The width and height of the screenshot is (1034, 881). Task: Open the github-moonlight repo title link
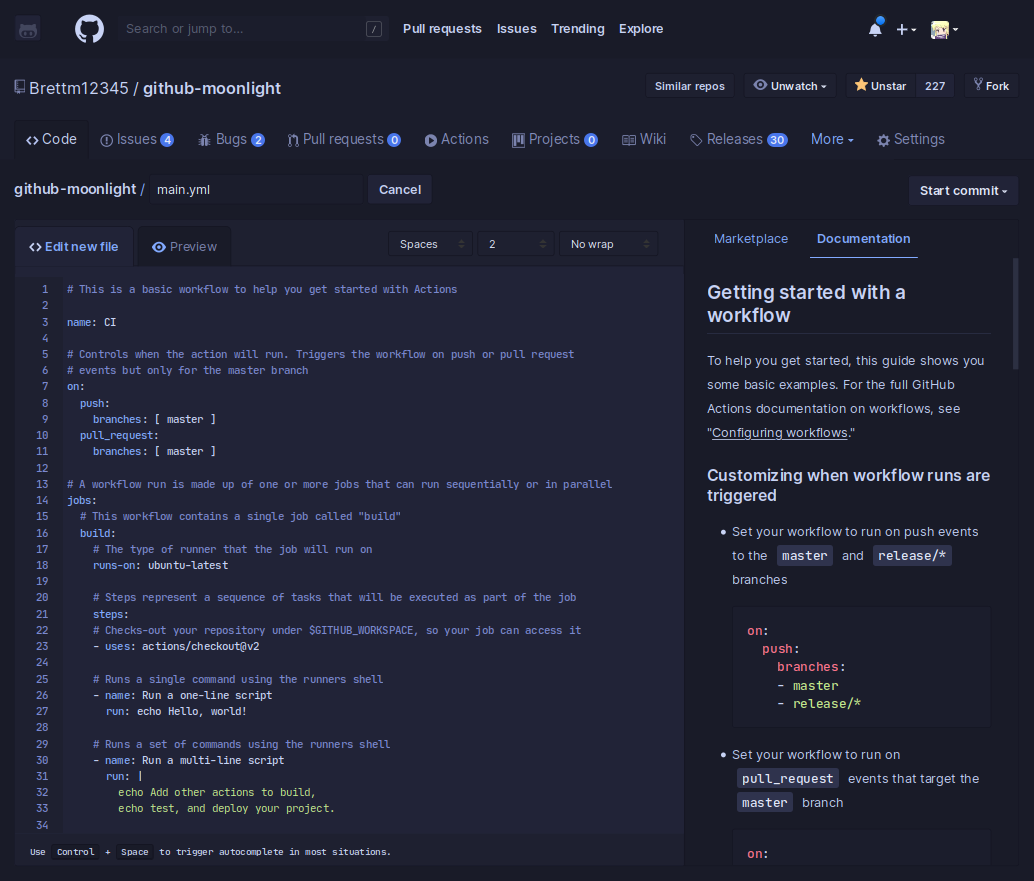pyautogui.click(x=212, y=88)
